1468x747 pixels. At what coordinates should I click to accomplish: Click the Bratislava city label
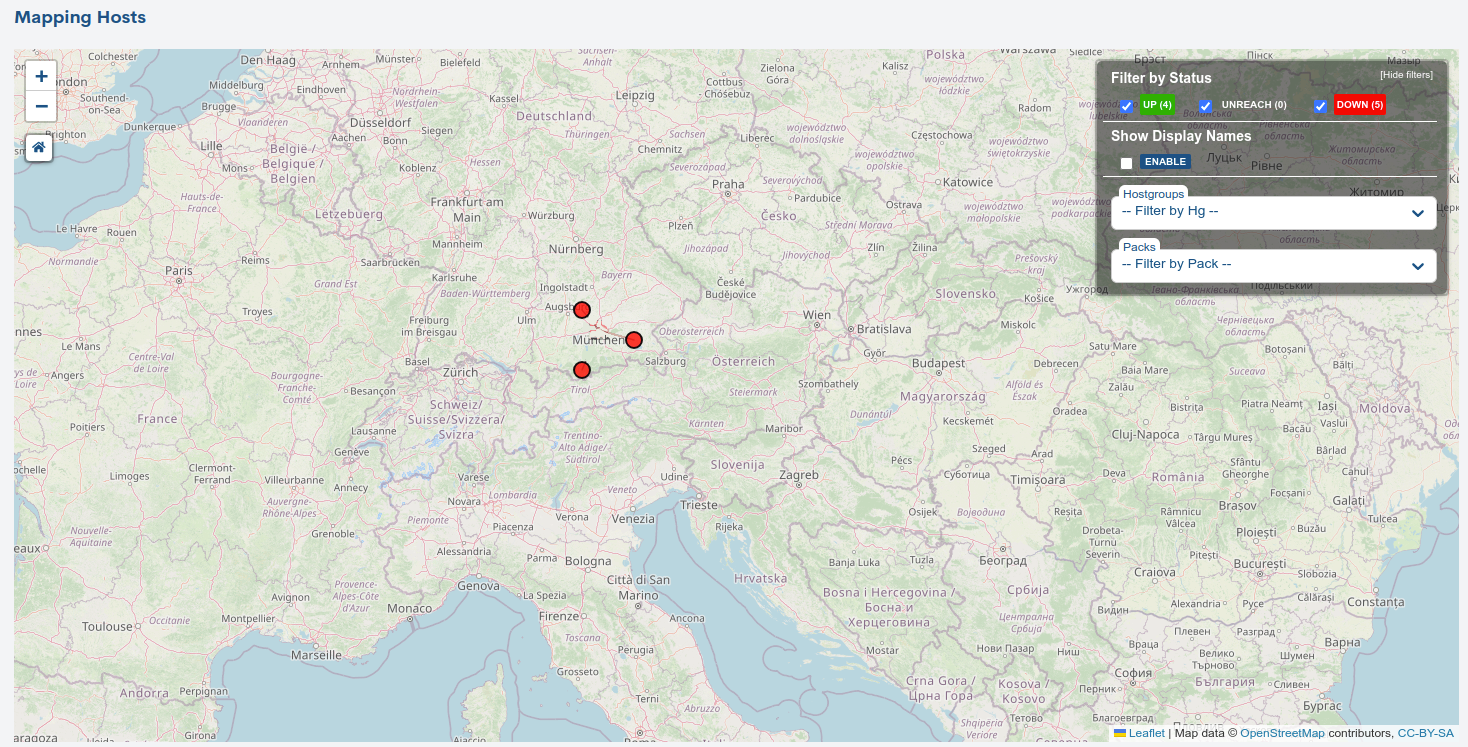[884, 329]
